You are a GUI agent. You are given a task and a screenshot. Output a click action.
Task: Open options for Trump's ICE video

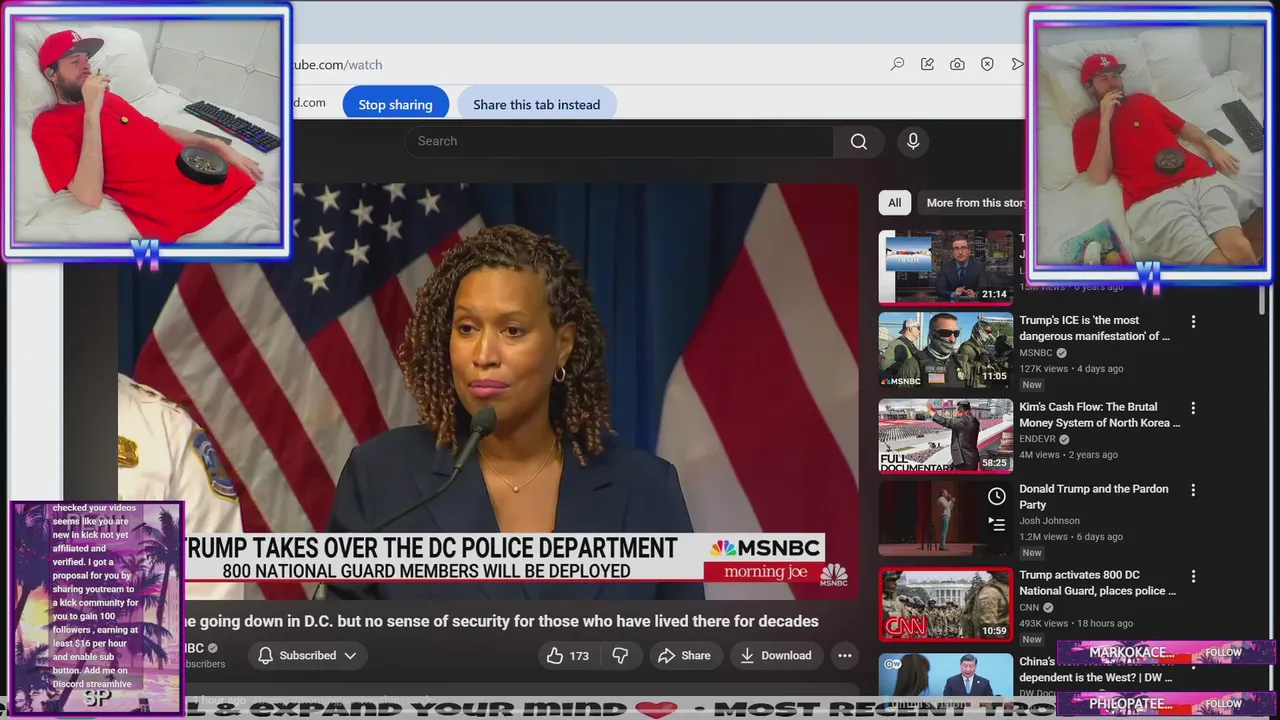point(1193,322)
